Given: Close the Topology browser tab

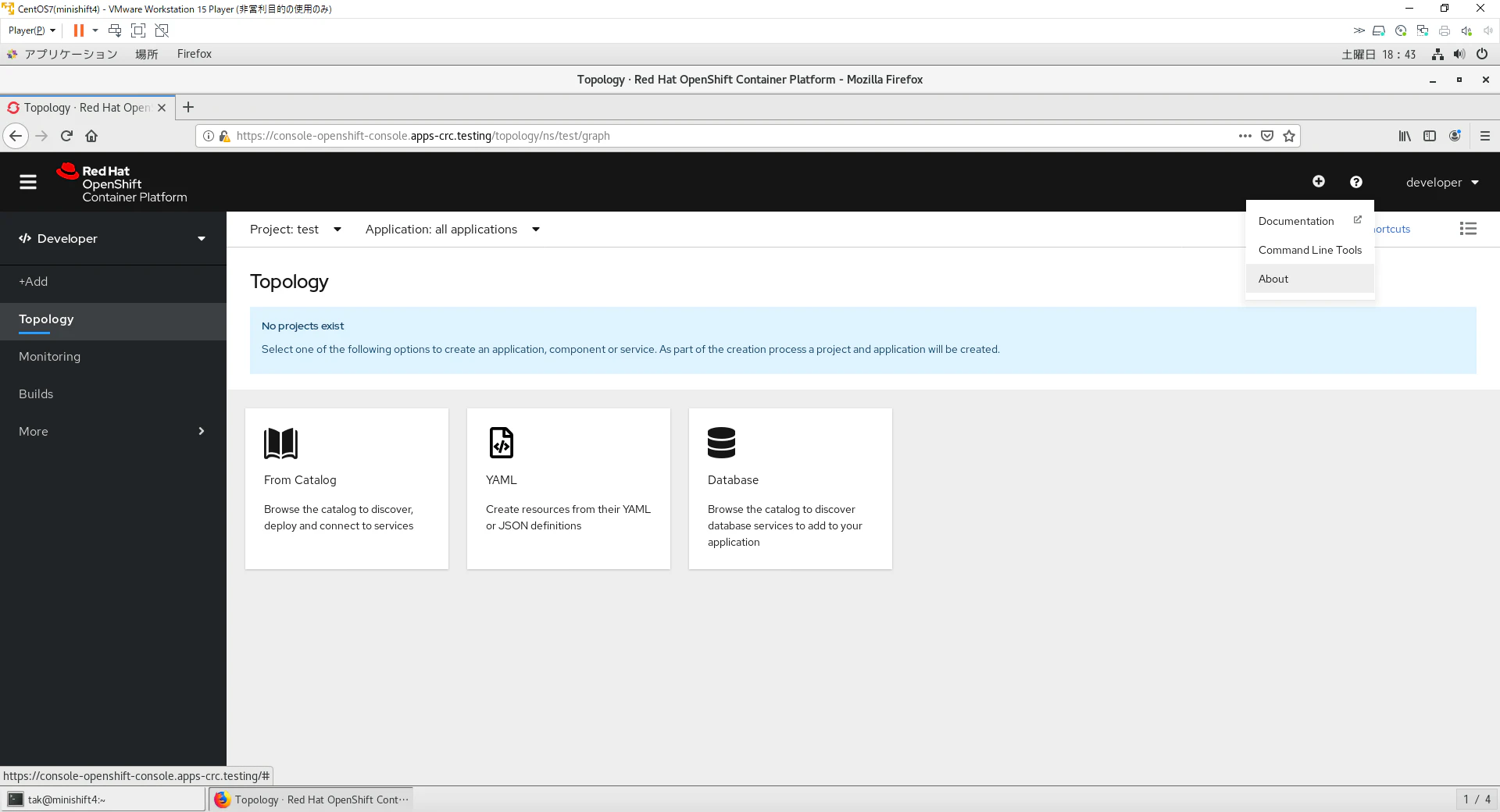Looking at the screenshot, I should click(x=162, y=108).
